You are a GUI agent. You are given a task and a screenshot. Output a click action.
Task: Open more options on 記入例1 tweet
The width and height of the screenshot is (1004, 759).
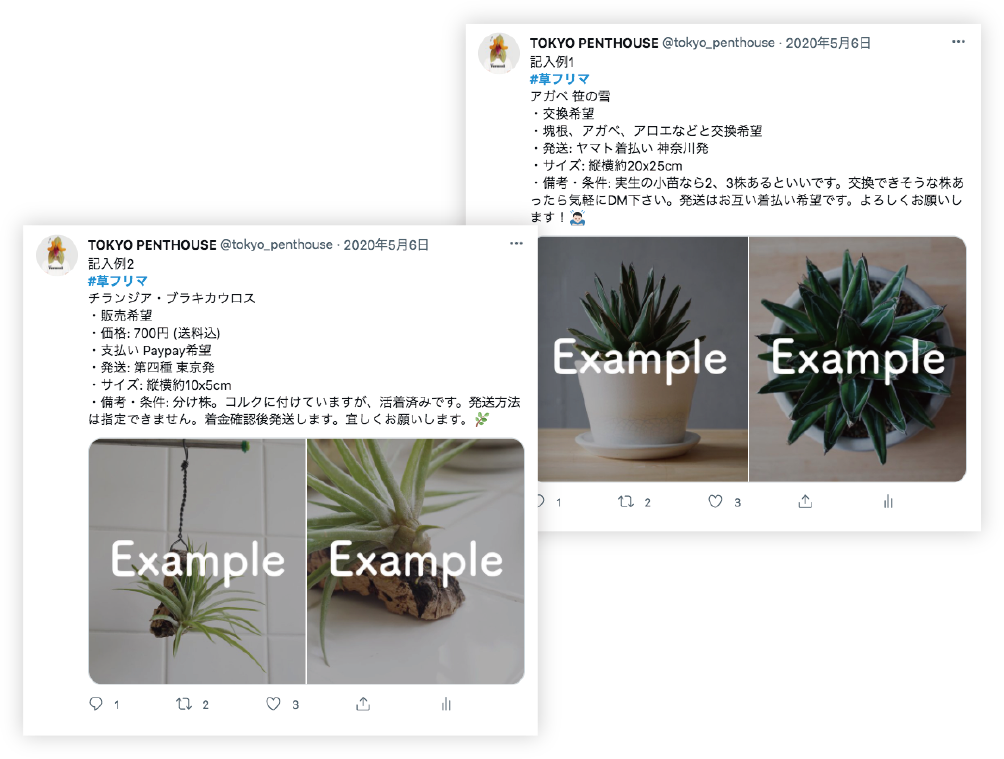pos(958,42)
